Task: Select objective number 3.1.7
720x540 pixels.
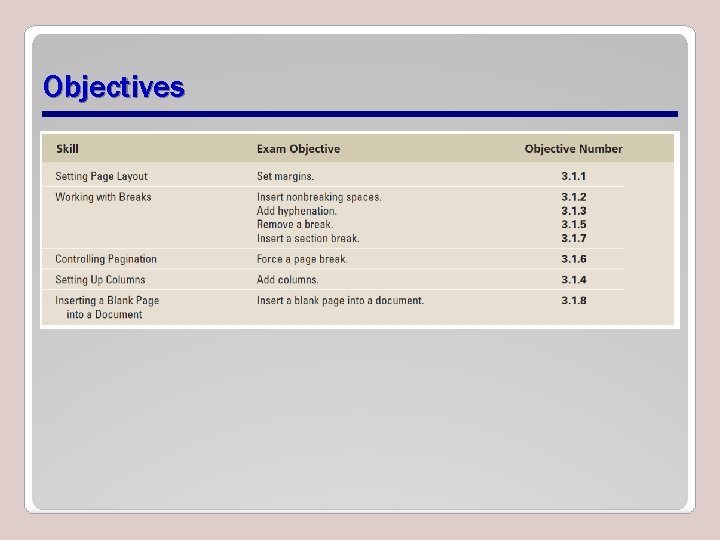Action: coord(574,238)
